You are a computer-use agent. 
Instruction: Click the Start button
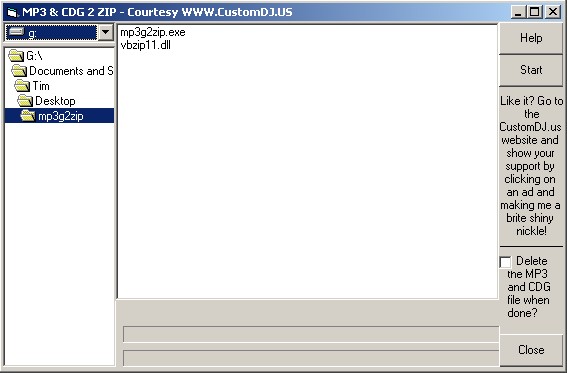[x=531, y=70]
